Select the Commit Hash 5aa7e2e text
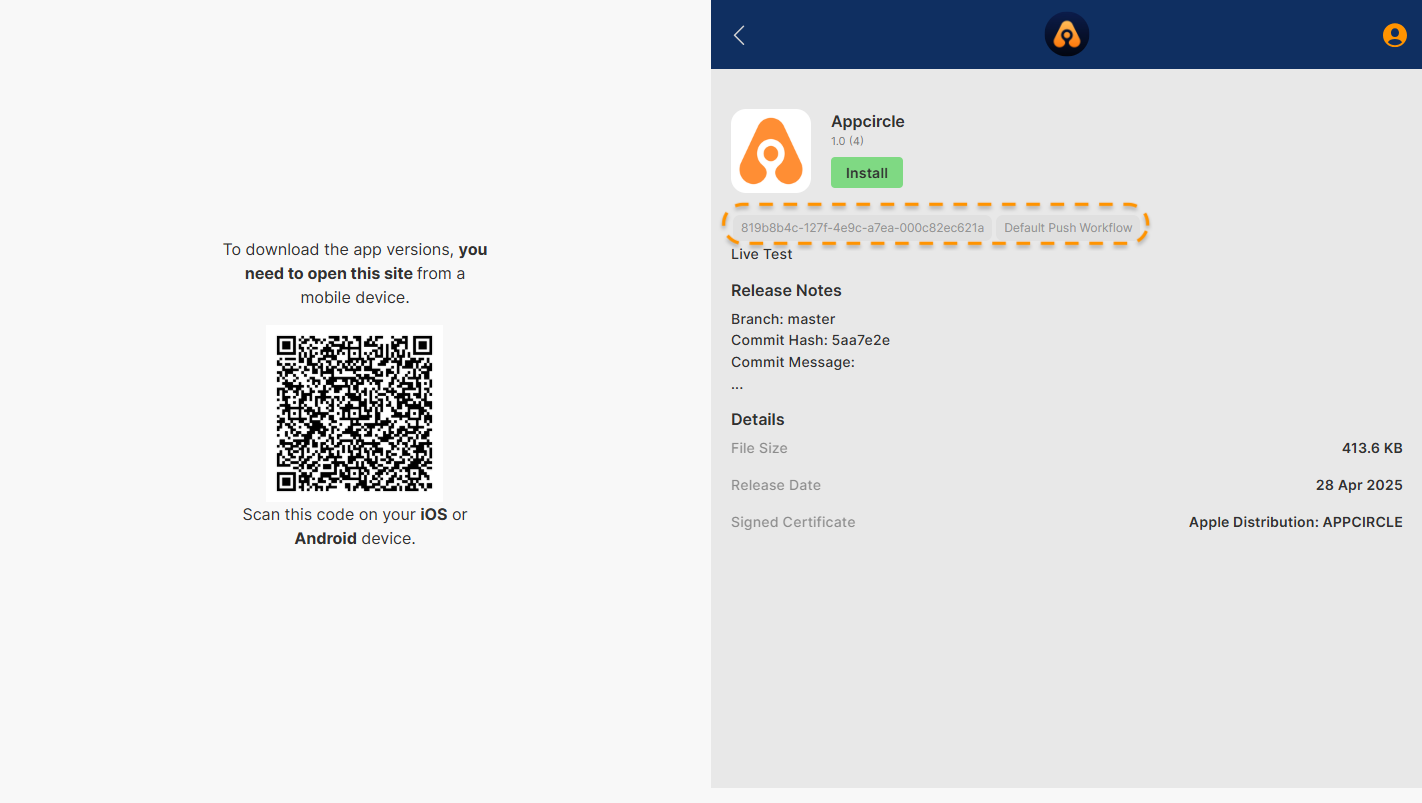Screen dimensions: 1422x803 pos(810,340)
